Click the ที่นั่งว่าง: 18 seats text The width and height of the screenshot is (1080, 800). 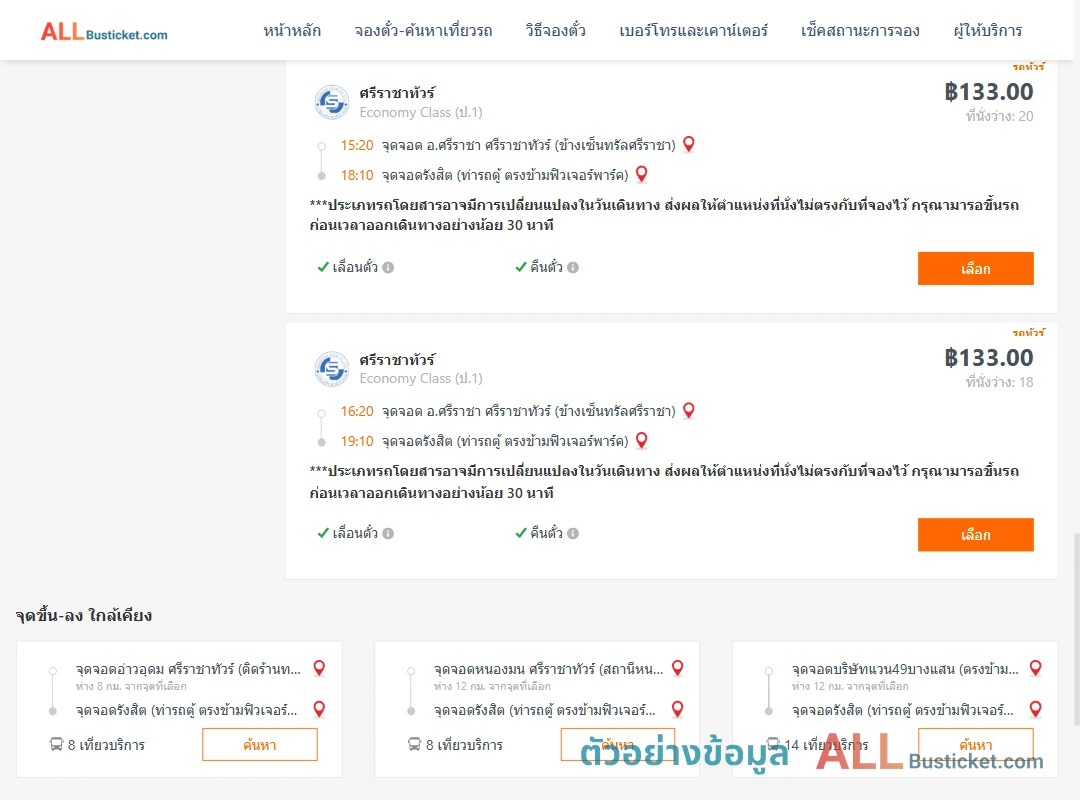(x=999, y=382)
